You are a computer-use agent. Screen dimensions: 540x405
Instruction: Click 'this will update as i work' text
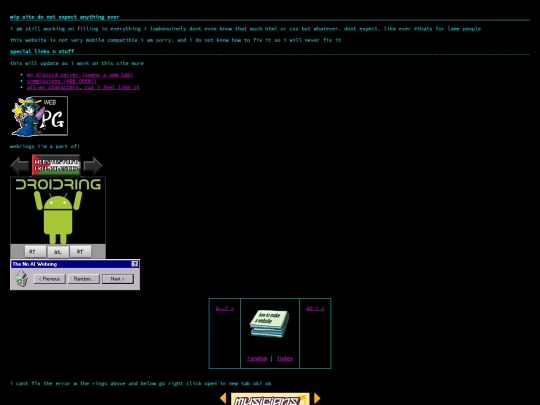(x=77, y=63)
